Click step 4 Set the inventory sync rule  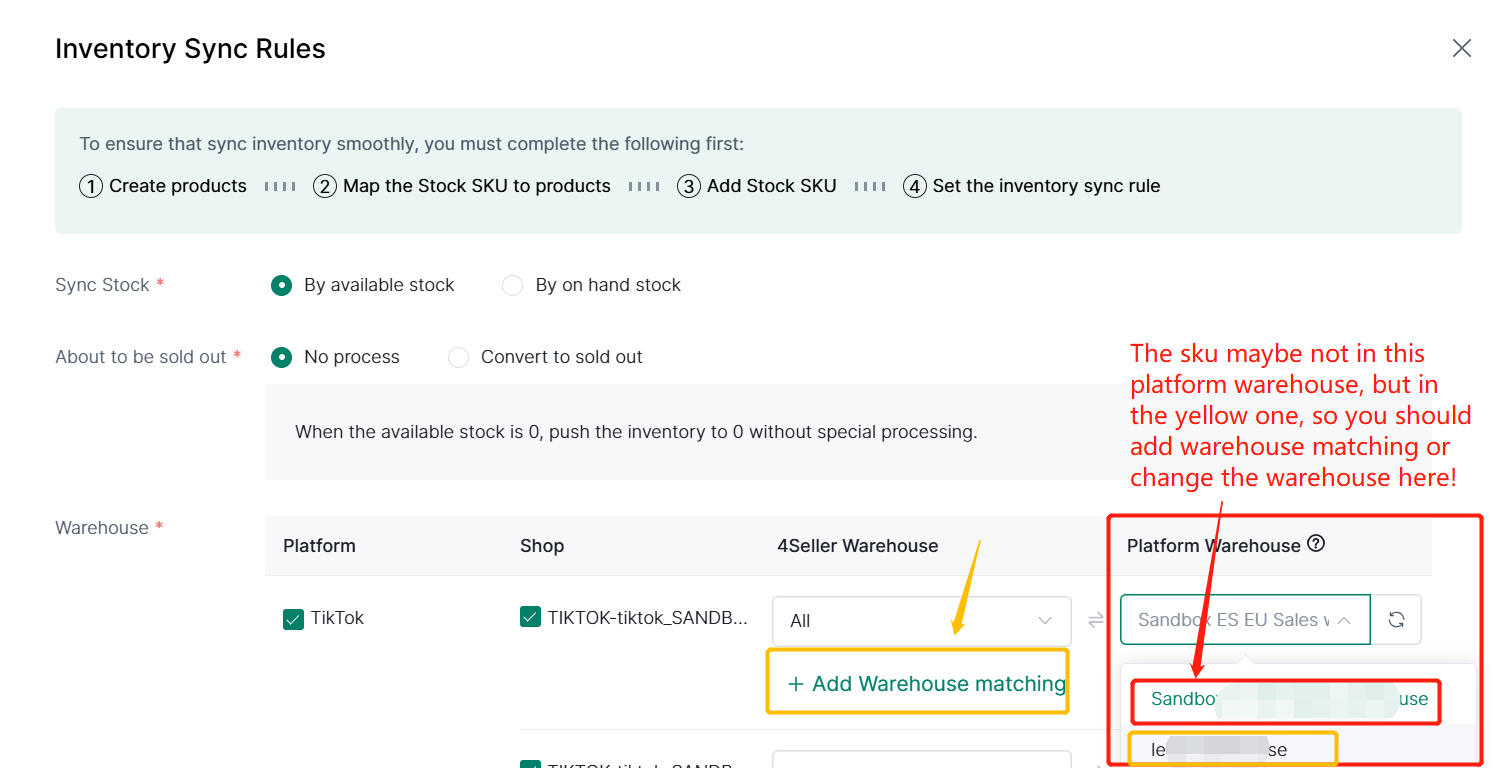click(1032, 186)
